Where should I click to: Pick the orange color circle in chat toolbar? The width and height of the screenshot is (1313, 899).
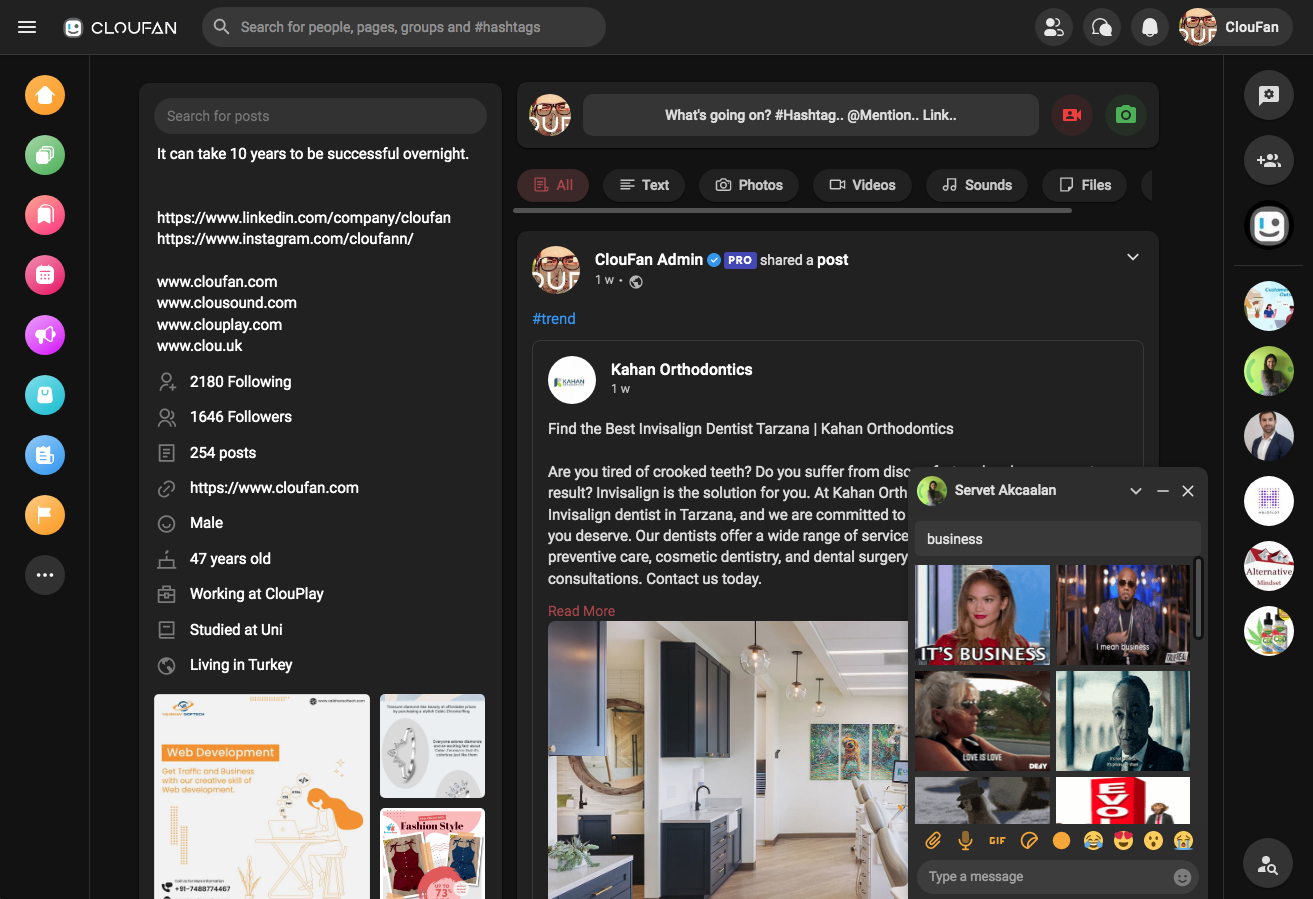tap(1061, 841)
